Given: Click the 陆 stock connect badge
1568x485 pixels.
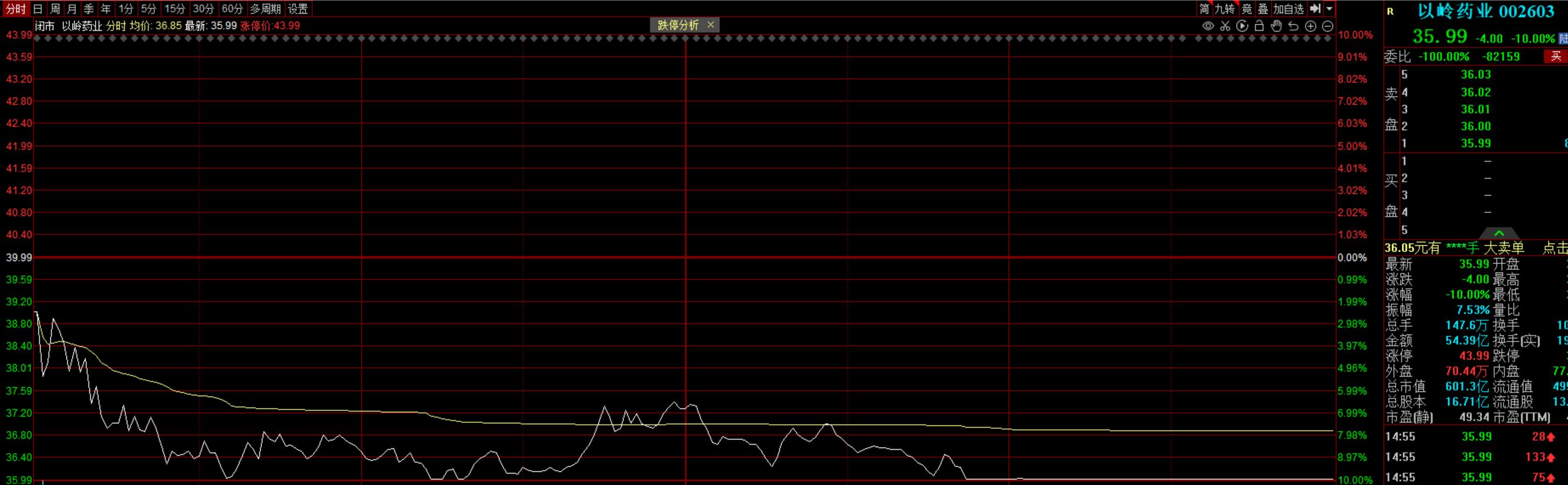Looking at the screenshot, I should click(x=1563, y=39).
